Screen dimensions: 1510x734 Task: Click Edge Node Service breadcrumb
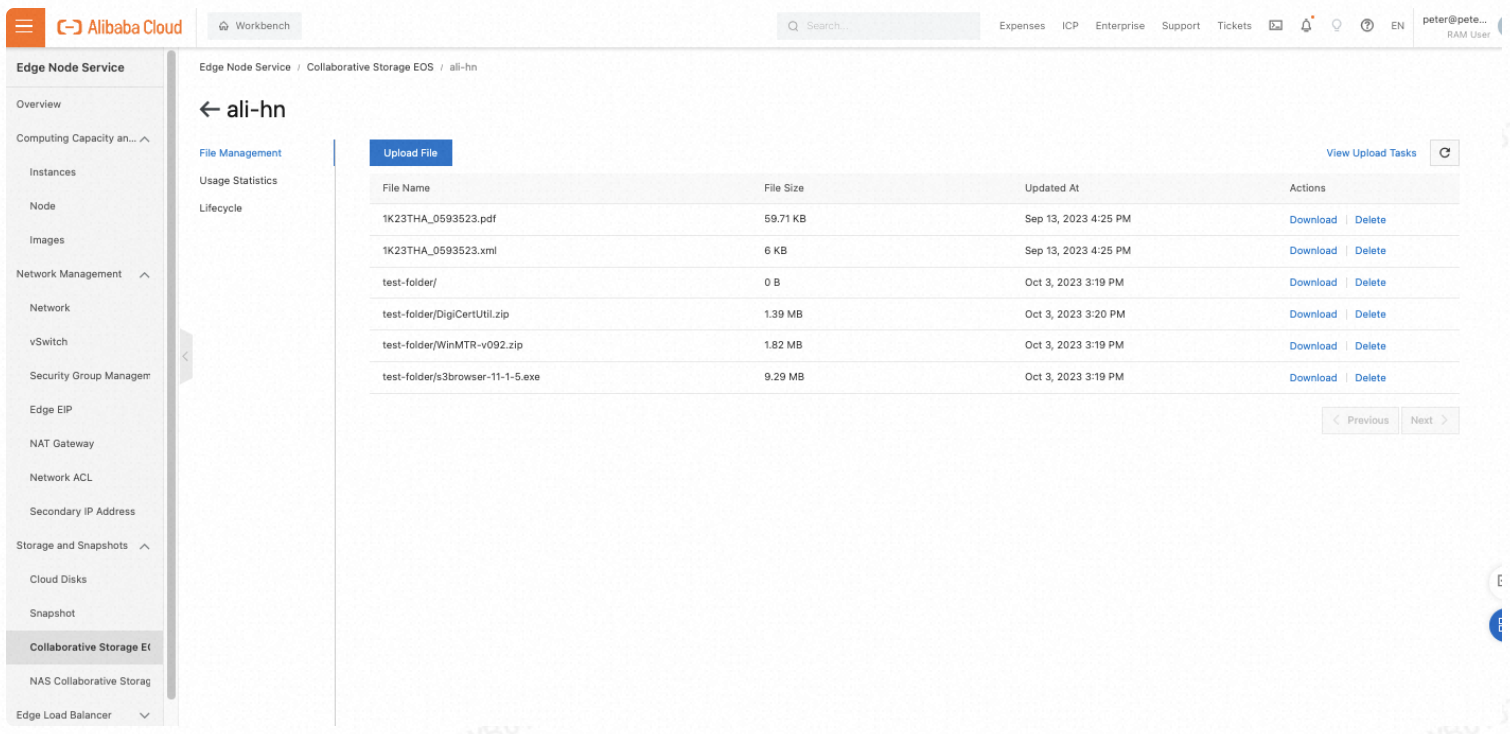(x=245, y=67)
